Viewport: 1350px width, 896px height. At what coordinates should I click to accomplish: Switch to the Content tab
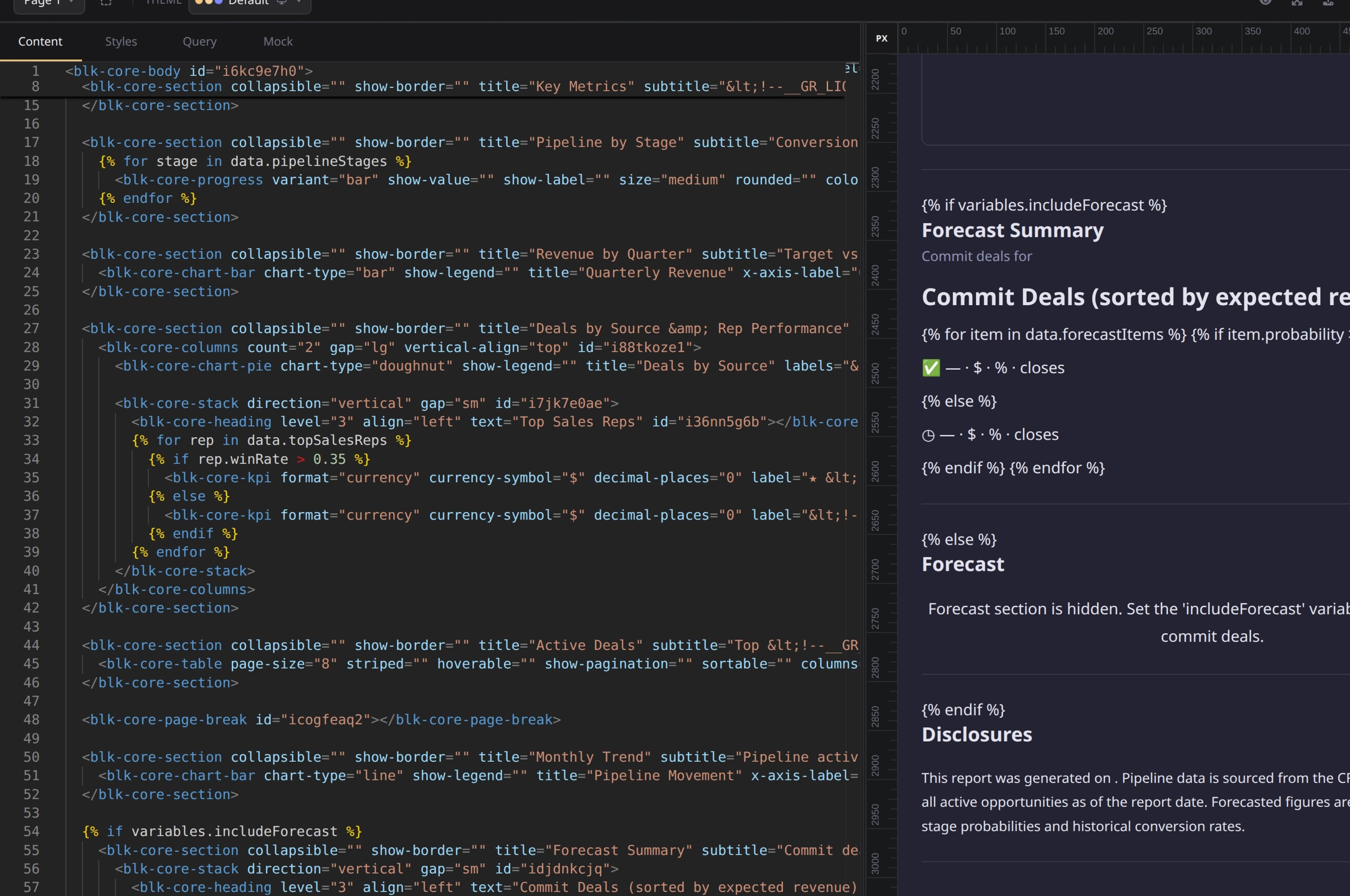40,42
